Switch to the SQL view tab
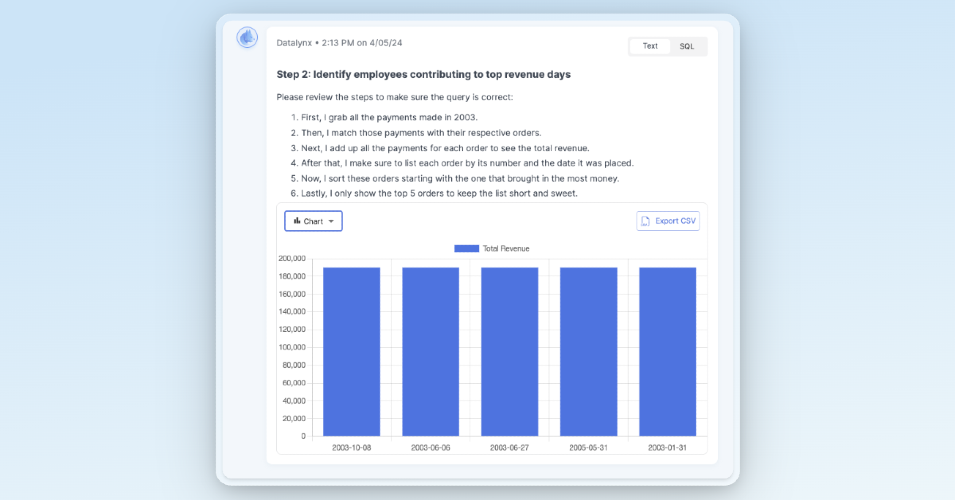This screenshot has height=500, width=955. (687, 46)
